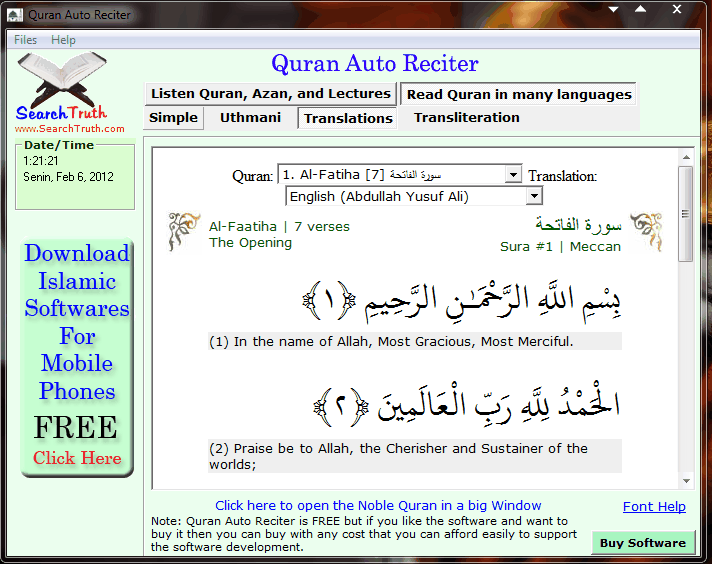Click the Quran Auto Reciter blue title
Viewport: 712px width, 564px height.
[375, 64]
